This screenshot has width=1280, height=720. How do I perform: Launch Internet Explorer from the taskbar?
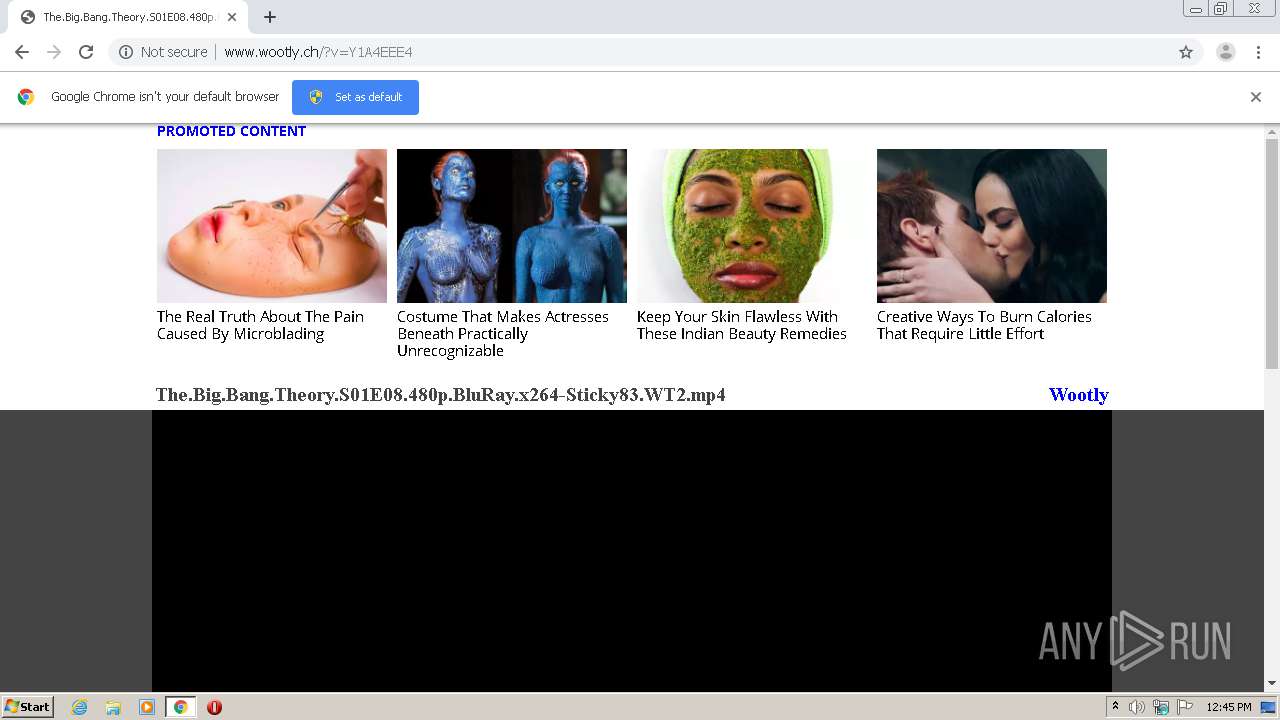pos(80,707)
